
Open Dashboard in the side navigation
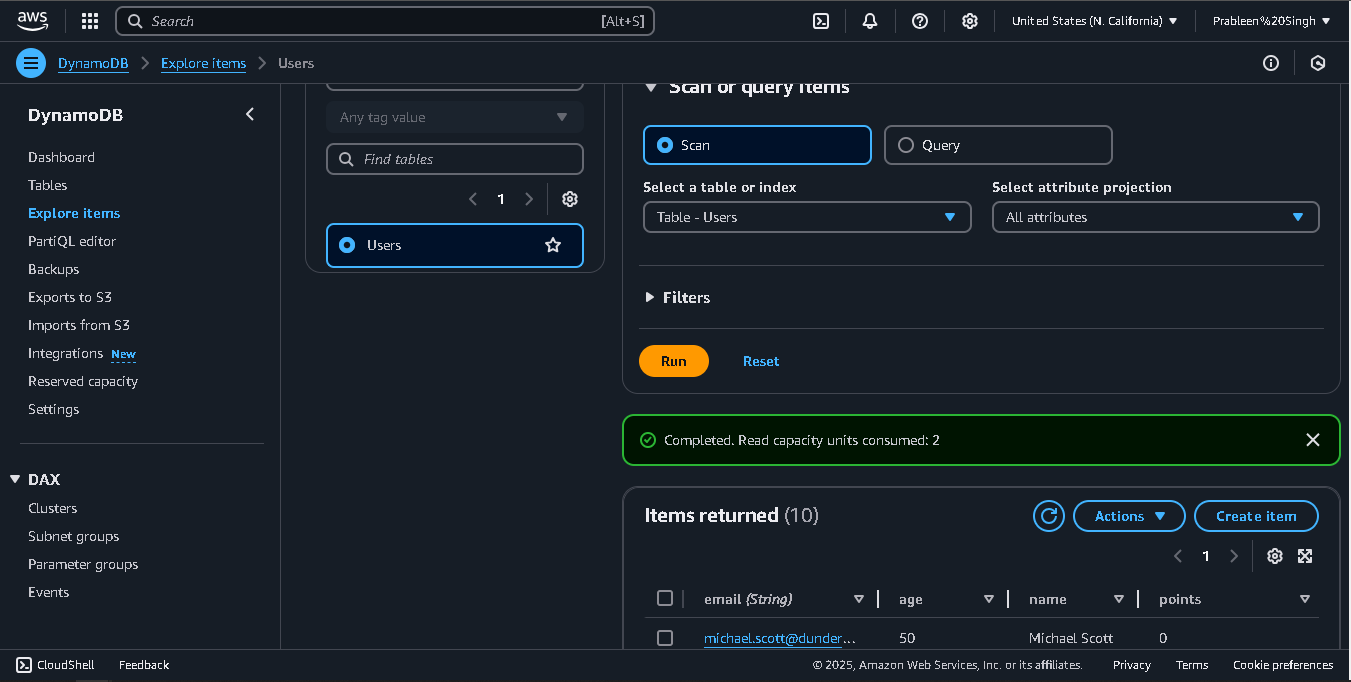tap(61, 157)
